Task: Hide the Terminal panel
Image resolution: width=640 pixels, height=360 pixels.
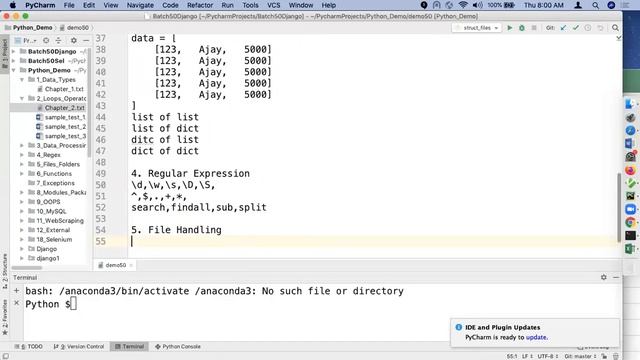Action: click(616, 277)
